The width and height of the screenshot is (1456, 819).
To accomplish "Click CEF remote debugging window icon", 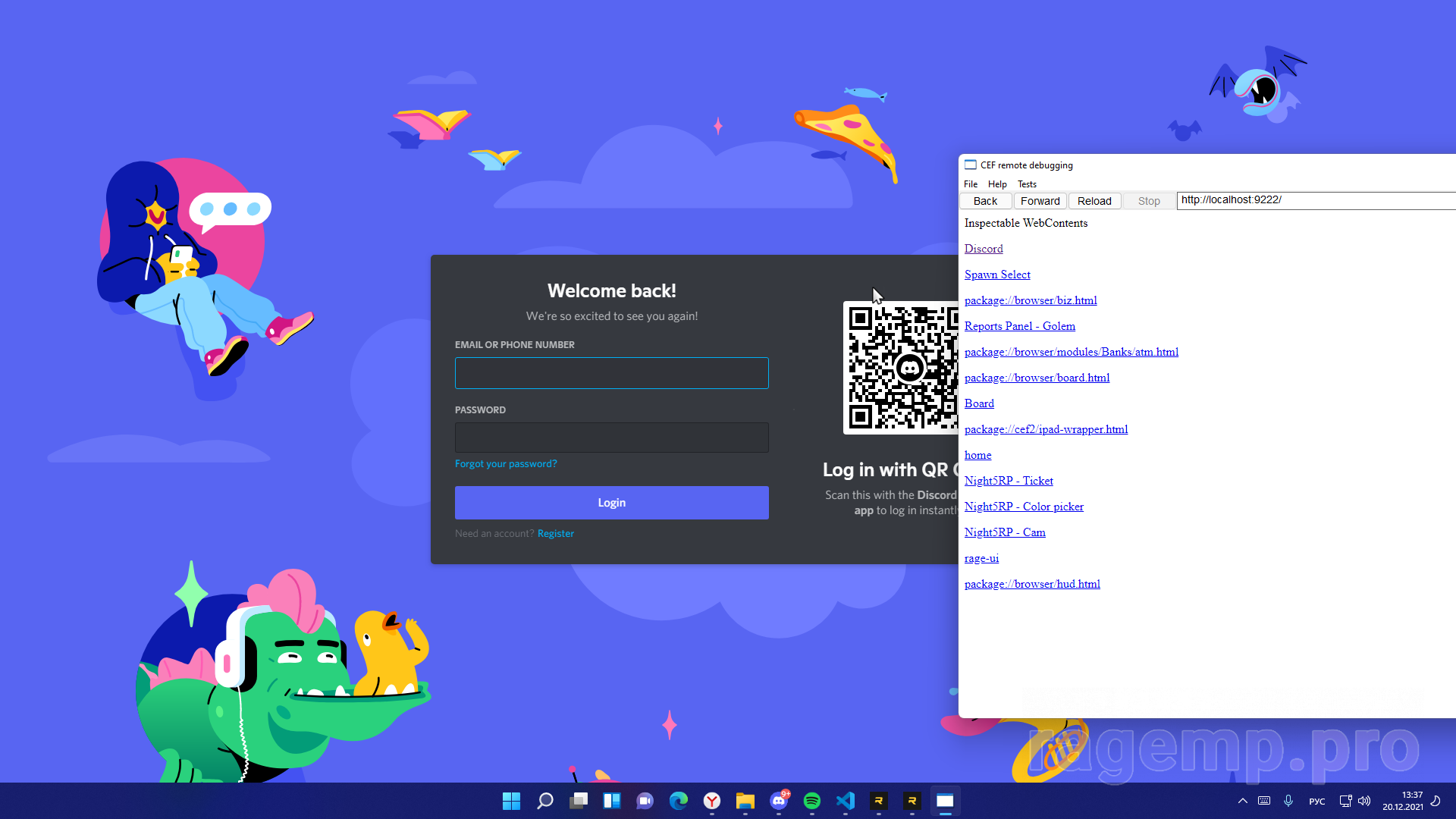I will [x=970, y=165].
